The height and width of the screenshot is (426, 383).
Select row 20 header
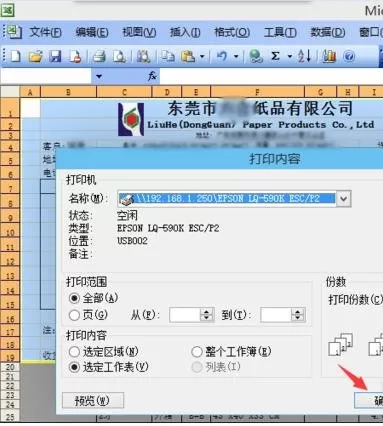(x=10, y=367)
